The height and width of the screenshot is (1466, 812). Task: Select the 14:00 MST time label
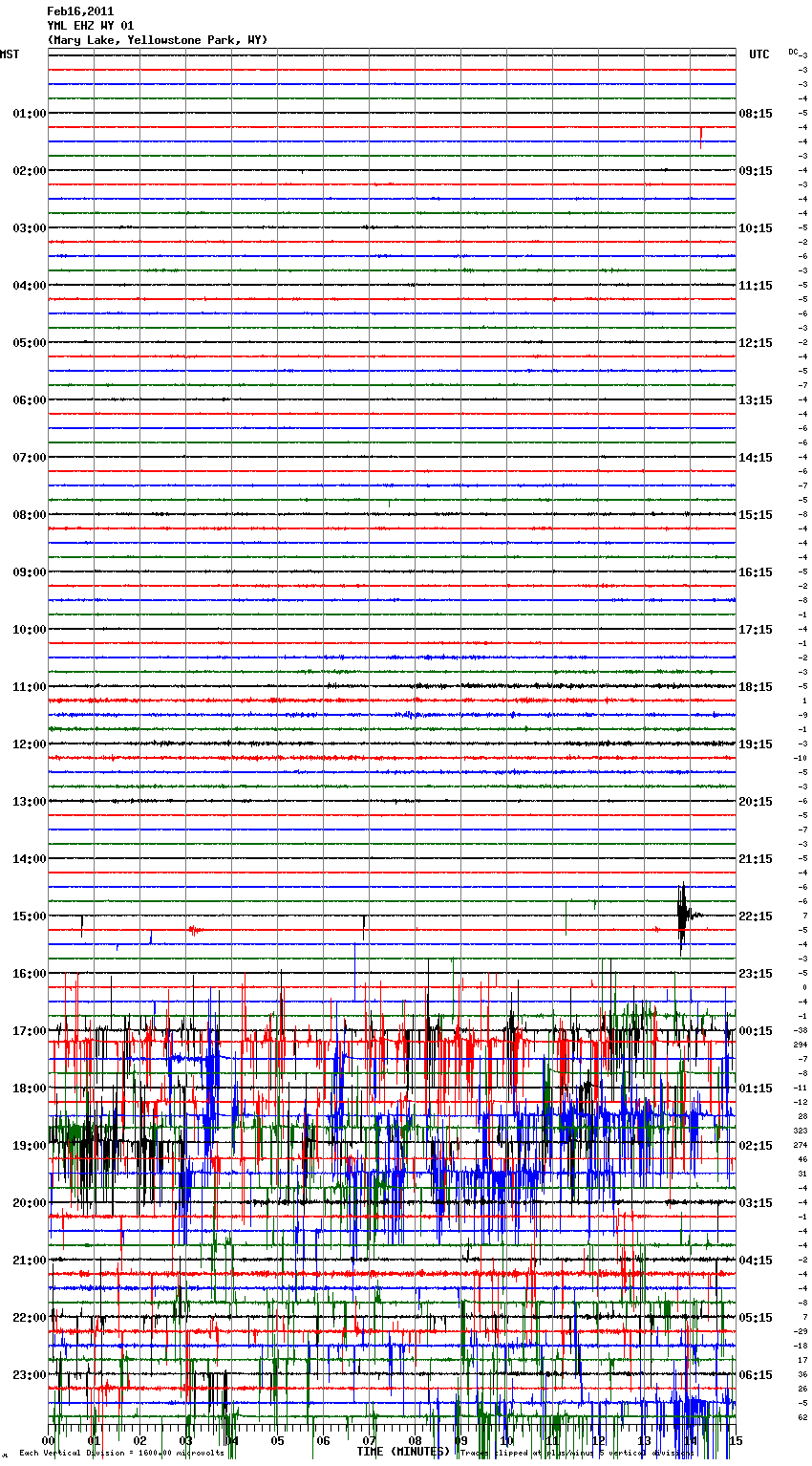29,859
